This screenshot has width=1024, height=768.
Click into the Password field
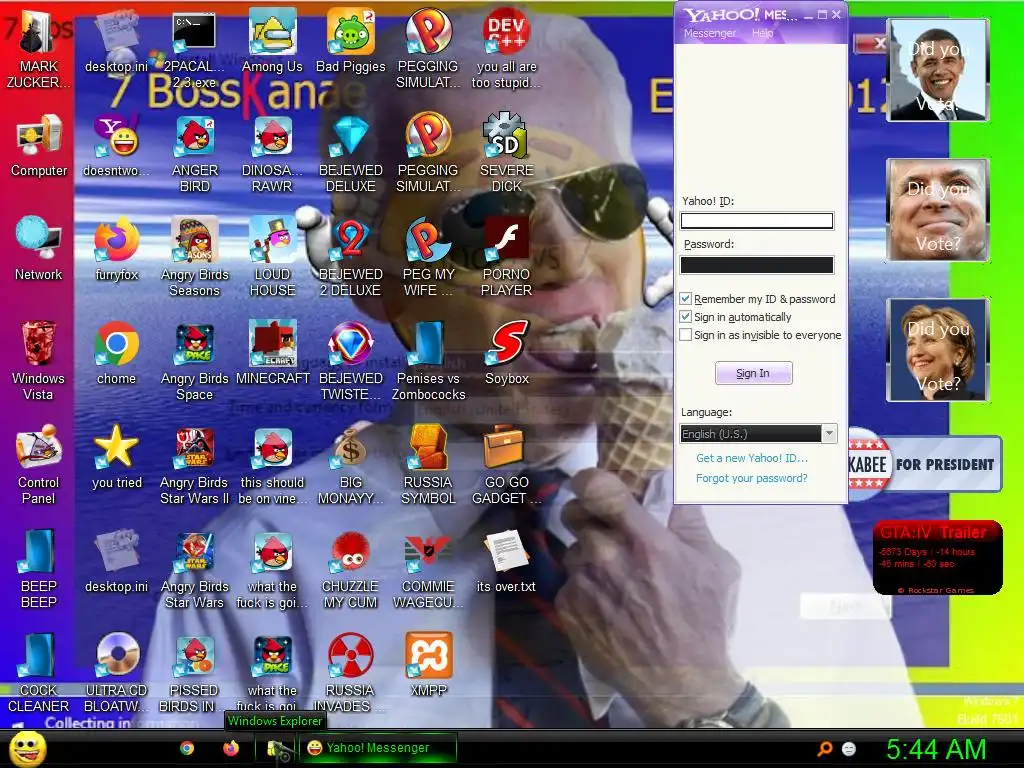[757, 264]
